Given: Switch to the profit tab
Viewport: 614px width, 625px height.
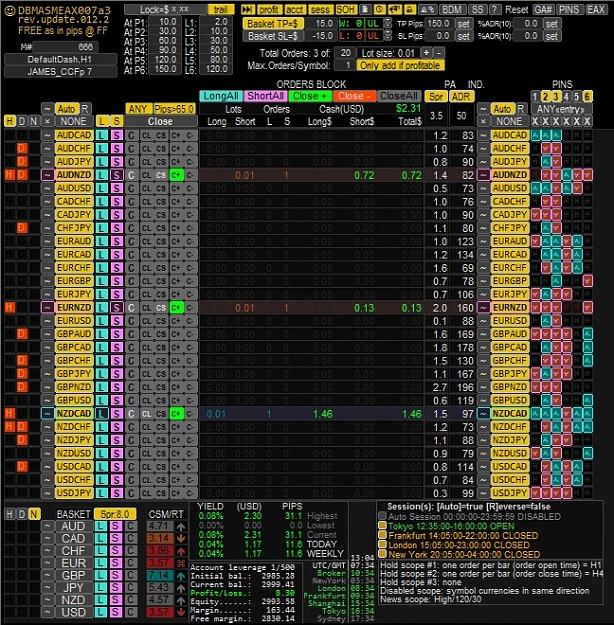Looking at the screenshot, I should (269, 9).
